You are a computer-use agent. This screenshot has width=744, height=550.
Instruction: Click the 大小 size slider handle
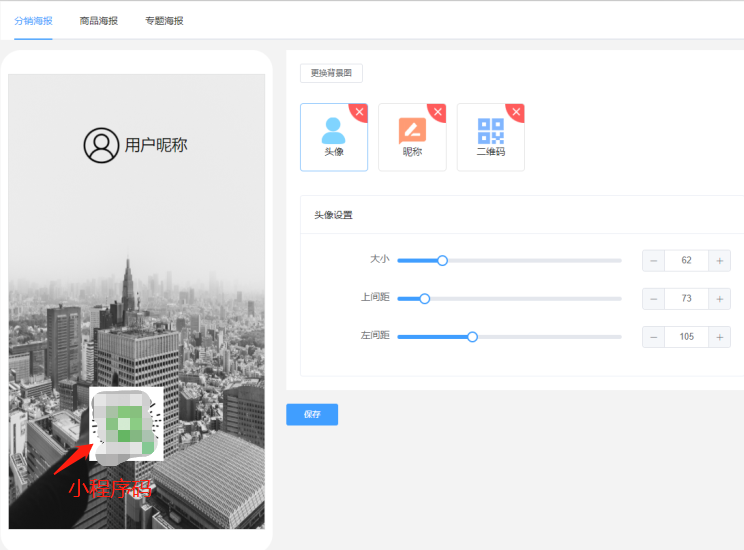pos(442,261)
